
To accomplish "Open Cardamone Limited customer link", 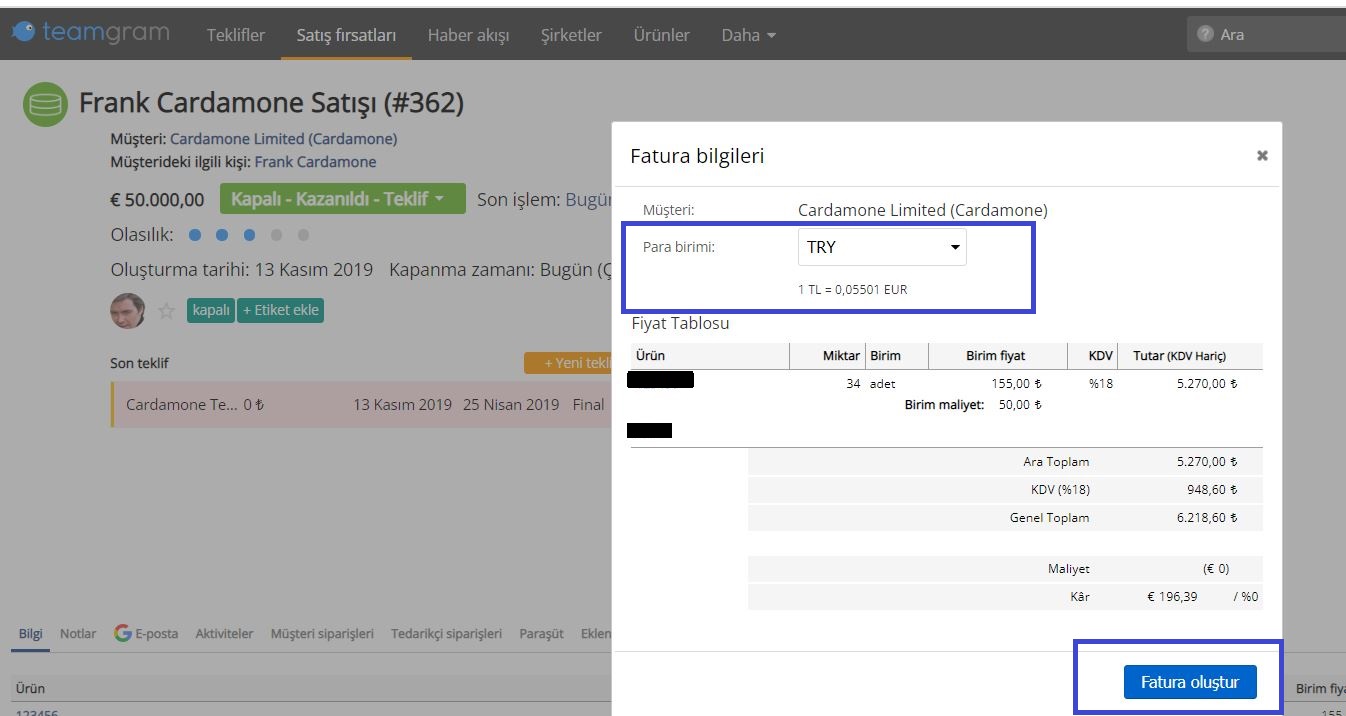I will pyautogui.click(x=283, y=139).
